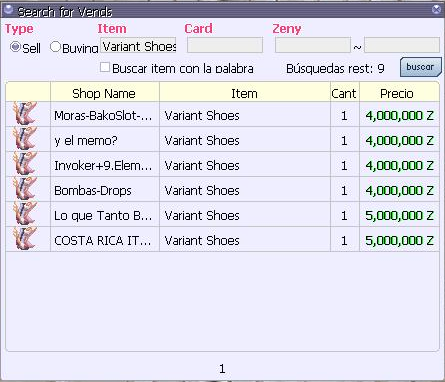Image resolution: width=445 pixels, height=382 pixels.
Task: Click shoe icon for Moras-BakoSlot shop
Action: click(25, 114)
